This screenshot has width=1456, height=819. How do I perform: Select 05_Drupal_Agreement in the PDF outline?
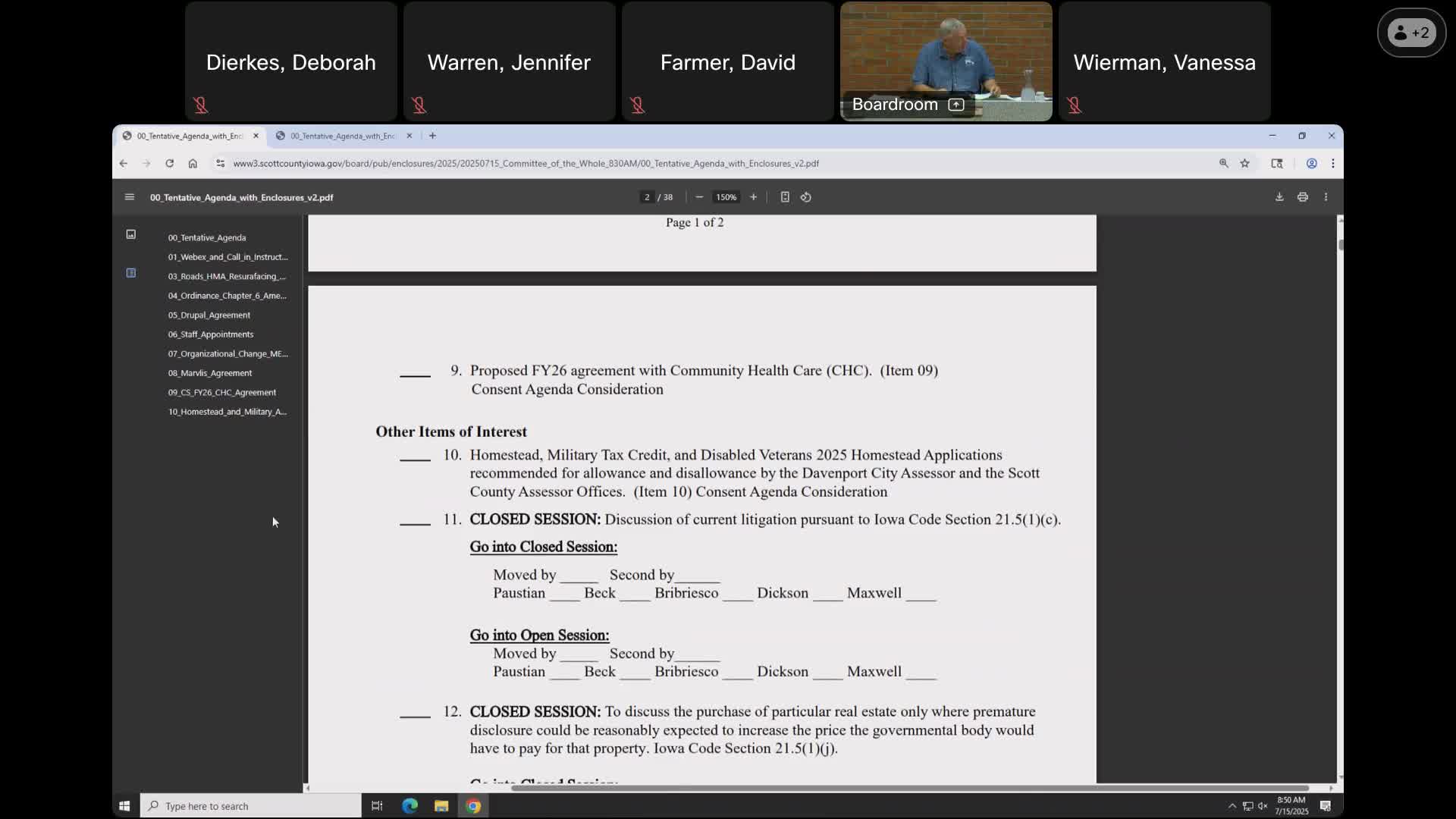click(209, 315)
